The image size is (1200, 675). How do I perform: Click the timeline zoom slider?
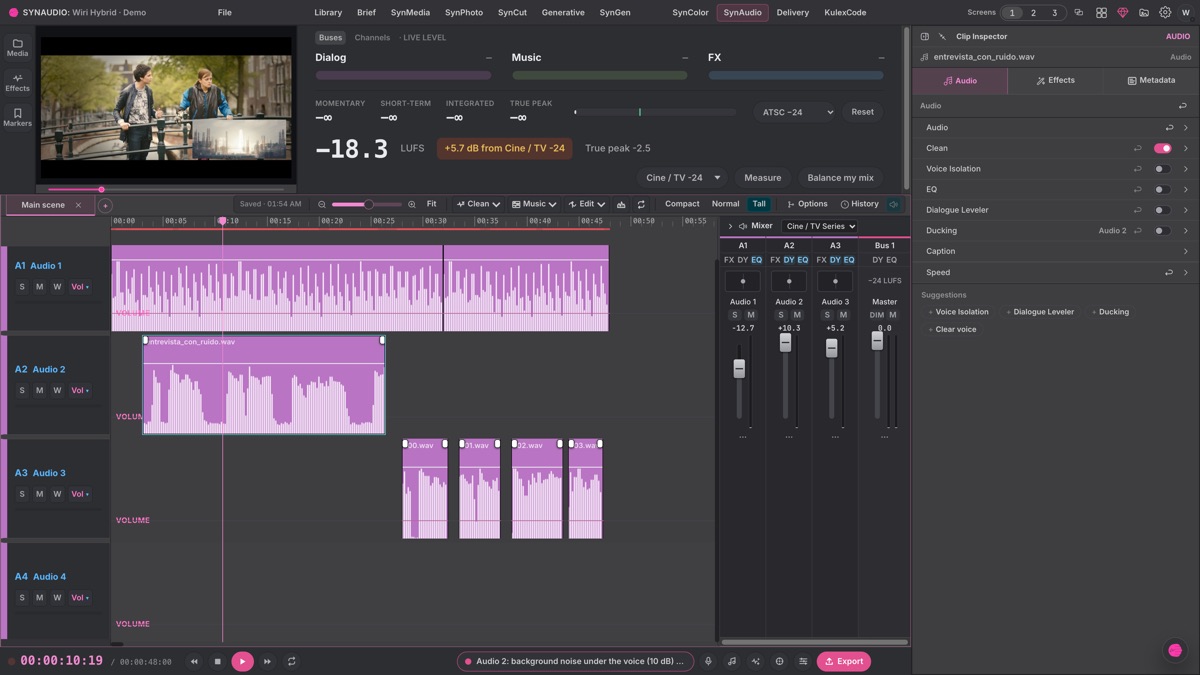[x=367, y=204]
